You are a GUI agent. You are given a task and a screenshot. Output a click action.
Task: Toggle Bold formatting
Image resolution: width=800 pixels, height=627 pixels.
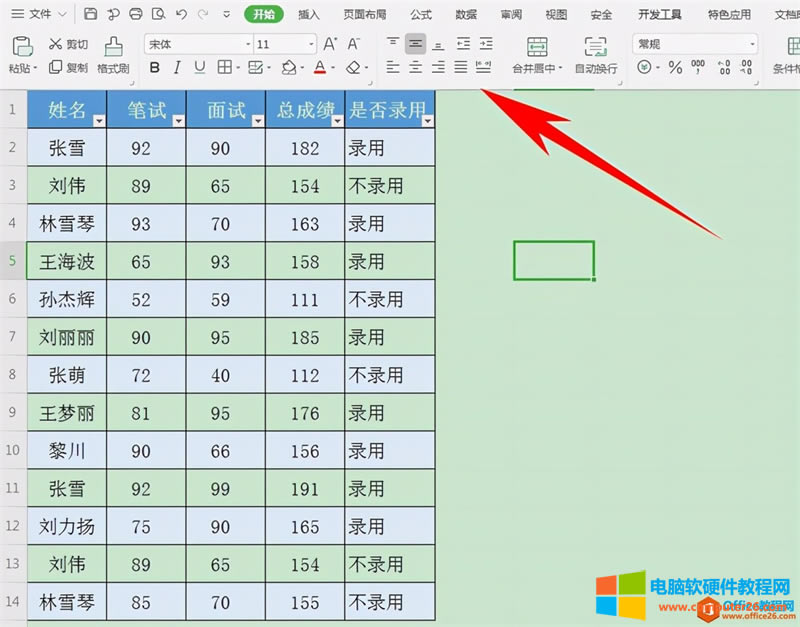click(x=154, y=67)
